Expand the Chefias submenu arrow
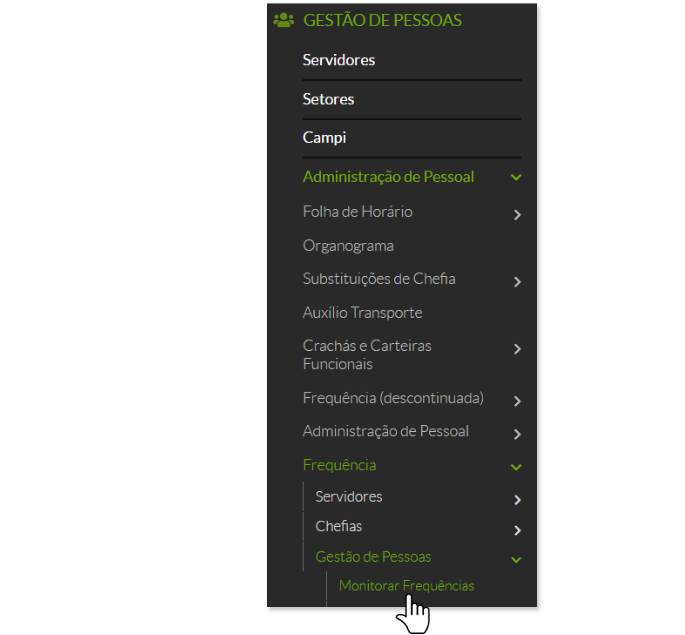Viewport: 685px width, 635px height. (517, 530)
